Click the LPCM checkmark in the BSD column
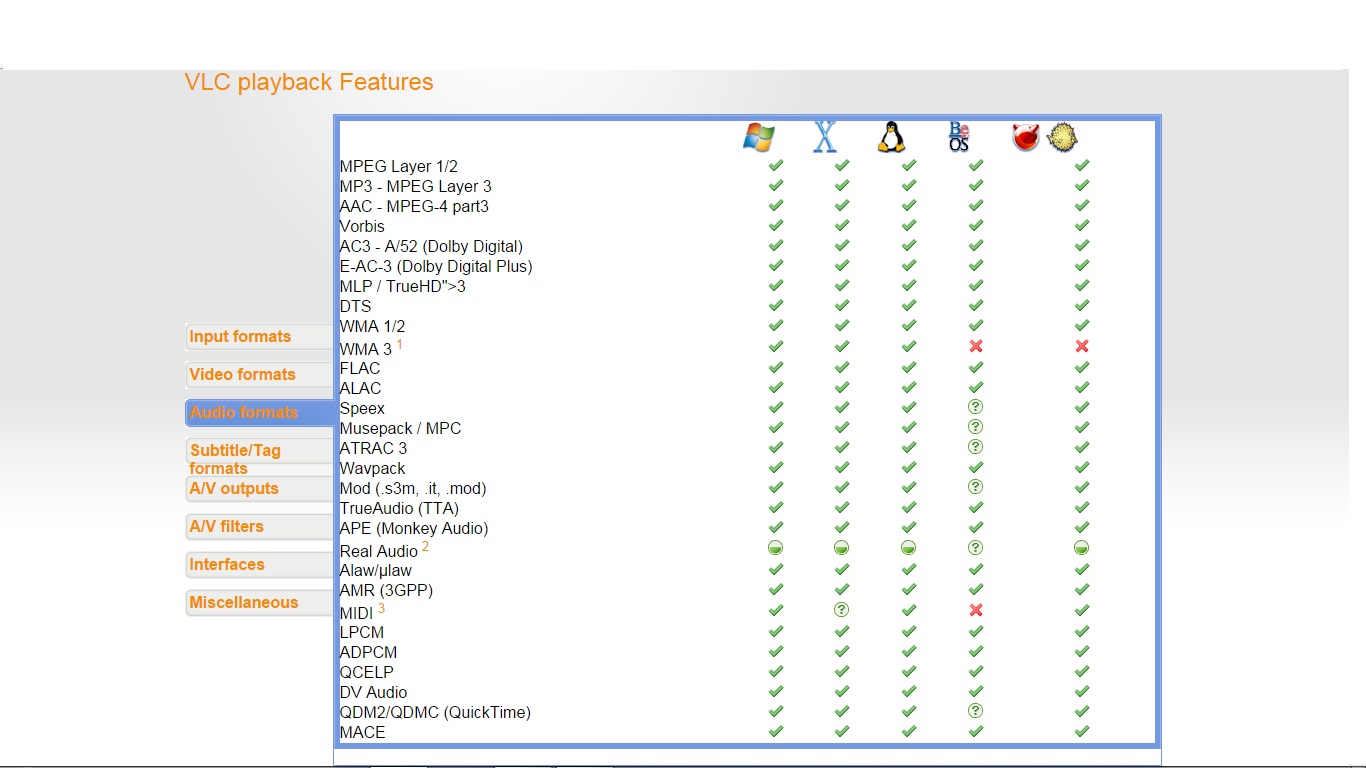The image size is (1366, 768). pos(1081,631)
